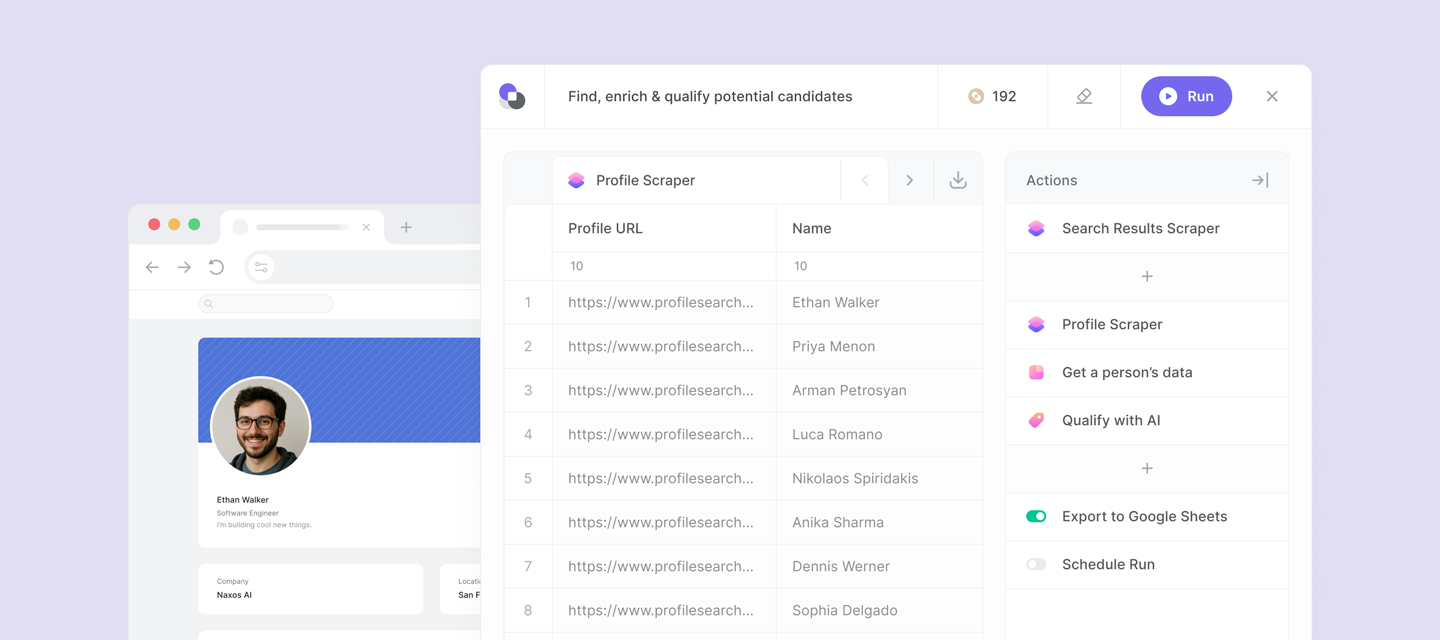
Task: Click the Profile Scraper icon in Actions panel
Action: click(x=1035, y=324)
